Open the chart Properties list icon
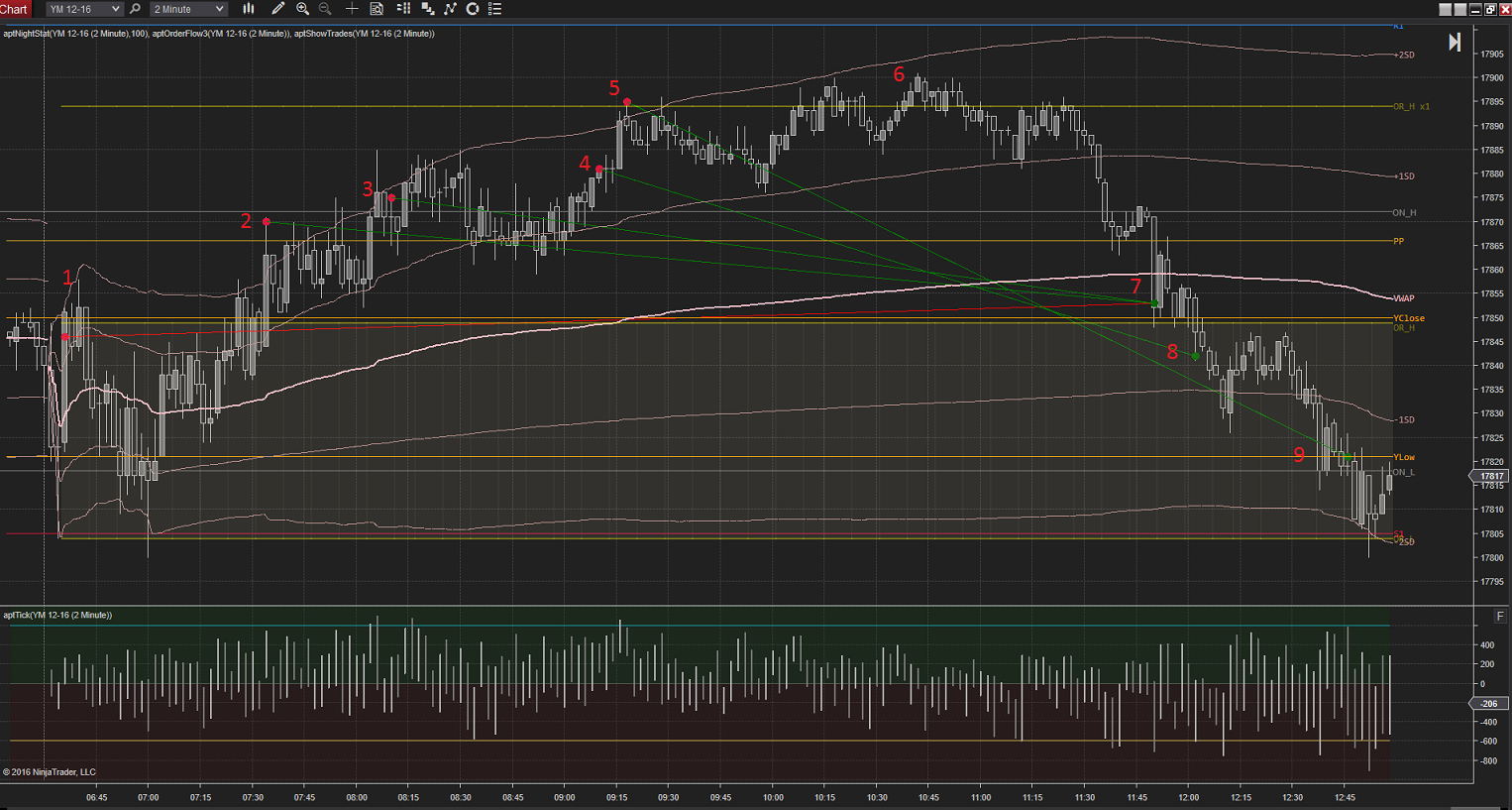The width and height of the screenshot is (1512, 810). click(495, 9)
